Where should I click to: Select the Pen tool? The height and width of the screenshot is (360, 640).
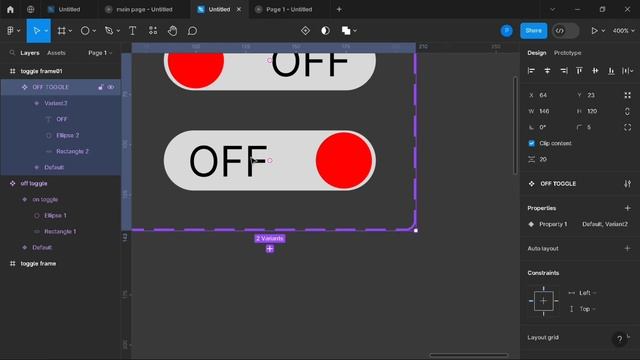point(109,31)
